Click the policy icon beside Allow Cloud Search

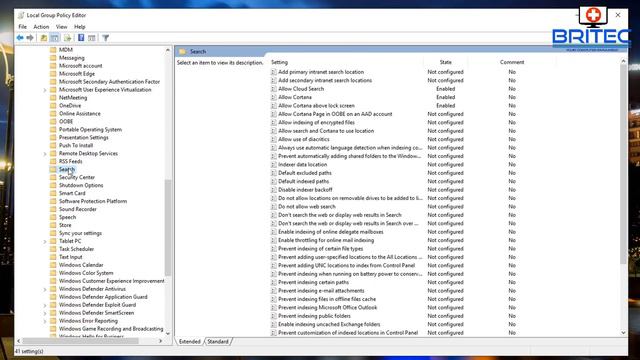[273, 89]
